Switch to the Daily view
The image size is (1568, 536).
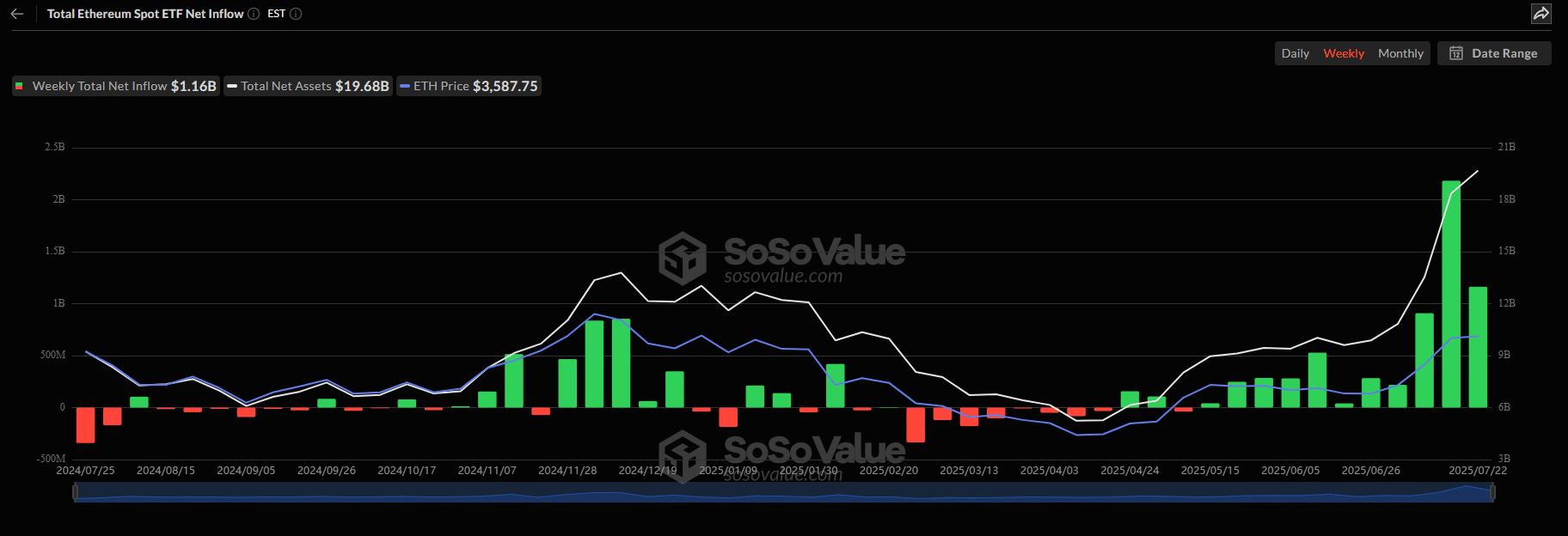[1295, 53]
